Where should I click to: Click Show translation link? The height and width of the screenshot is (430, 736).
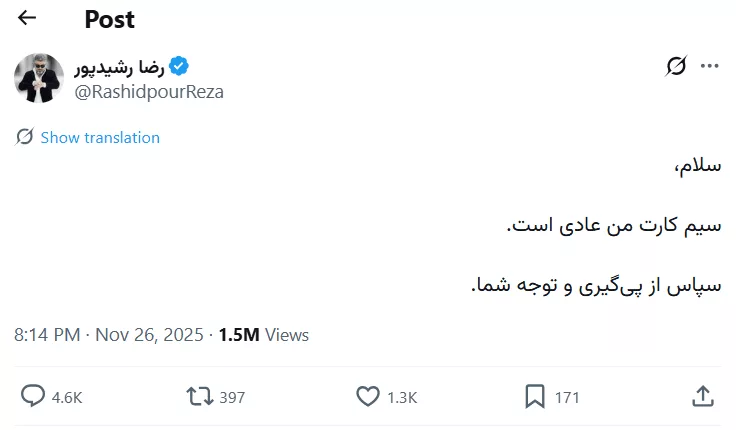point(100,137)
